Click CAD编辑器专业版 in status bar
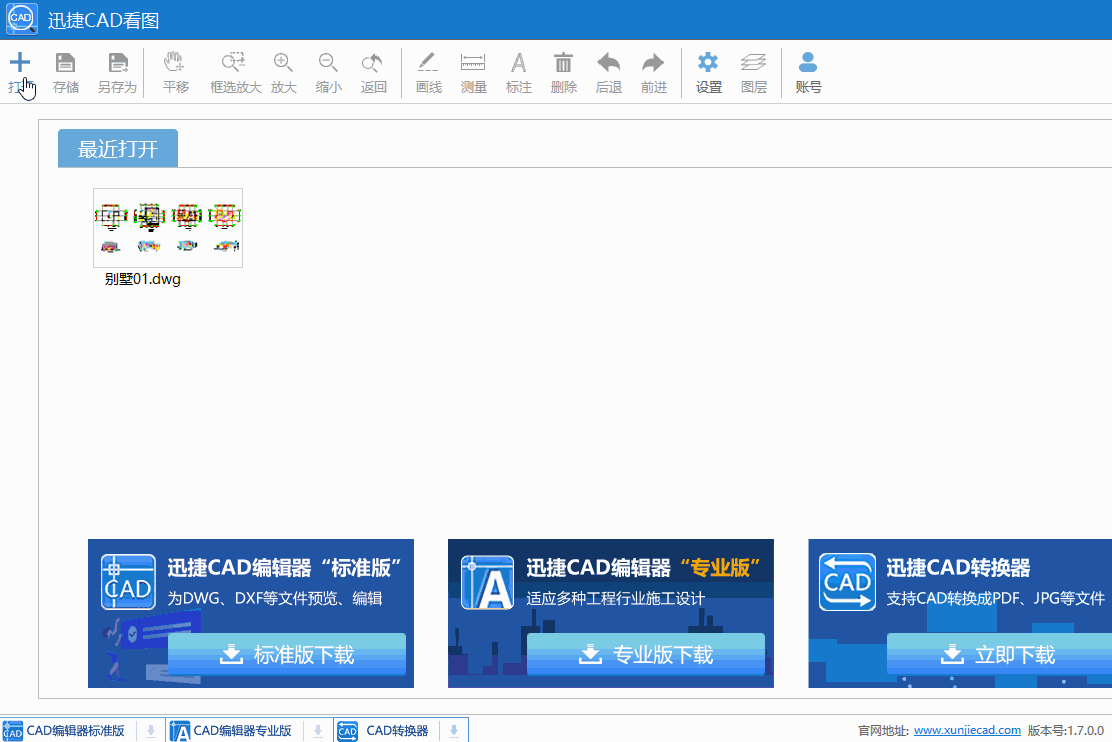This screenshot has width=1112, height=742. [x=243, y=731]
